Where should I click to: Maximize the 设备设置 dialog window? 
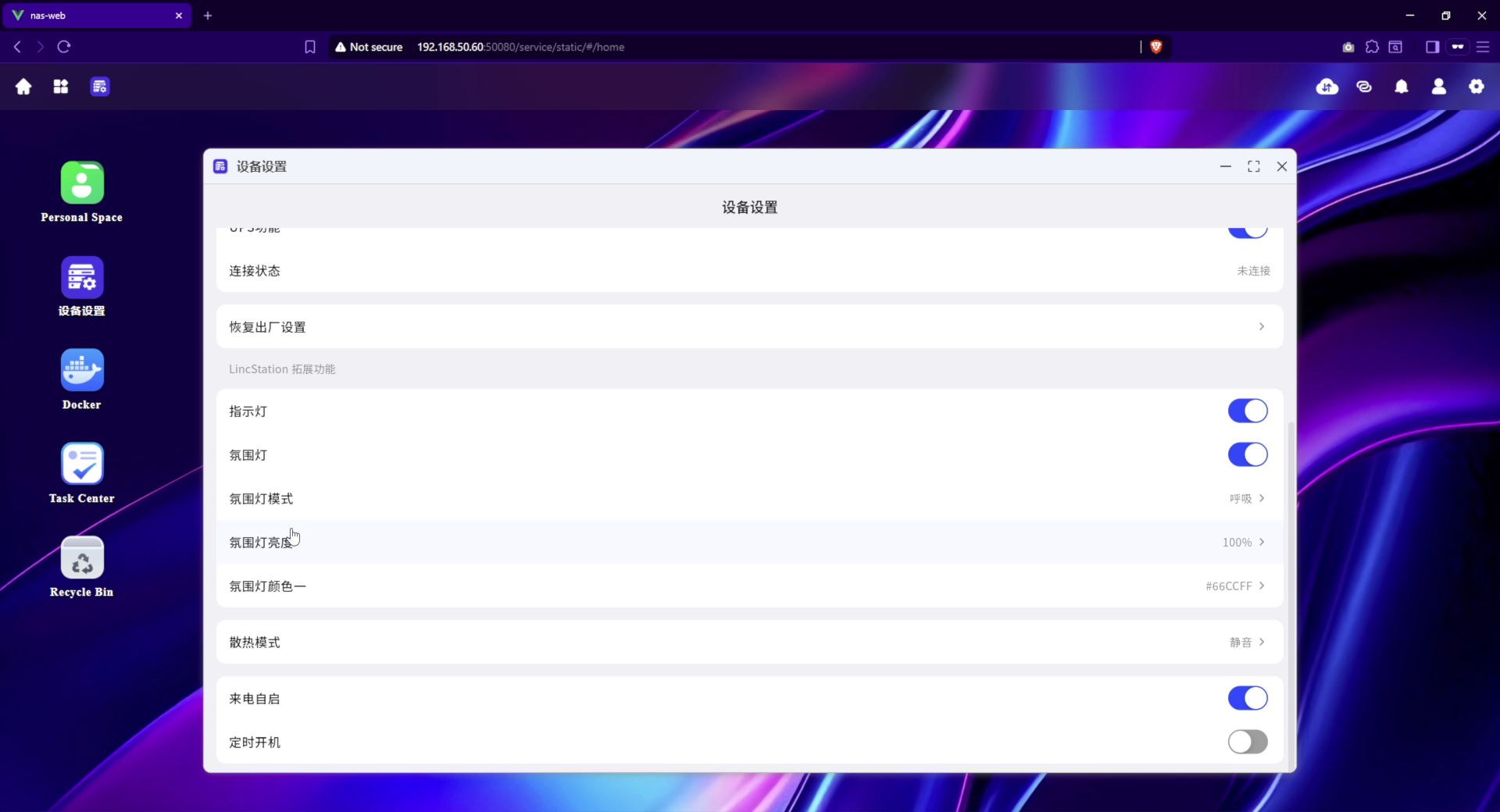point(1253,166)
